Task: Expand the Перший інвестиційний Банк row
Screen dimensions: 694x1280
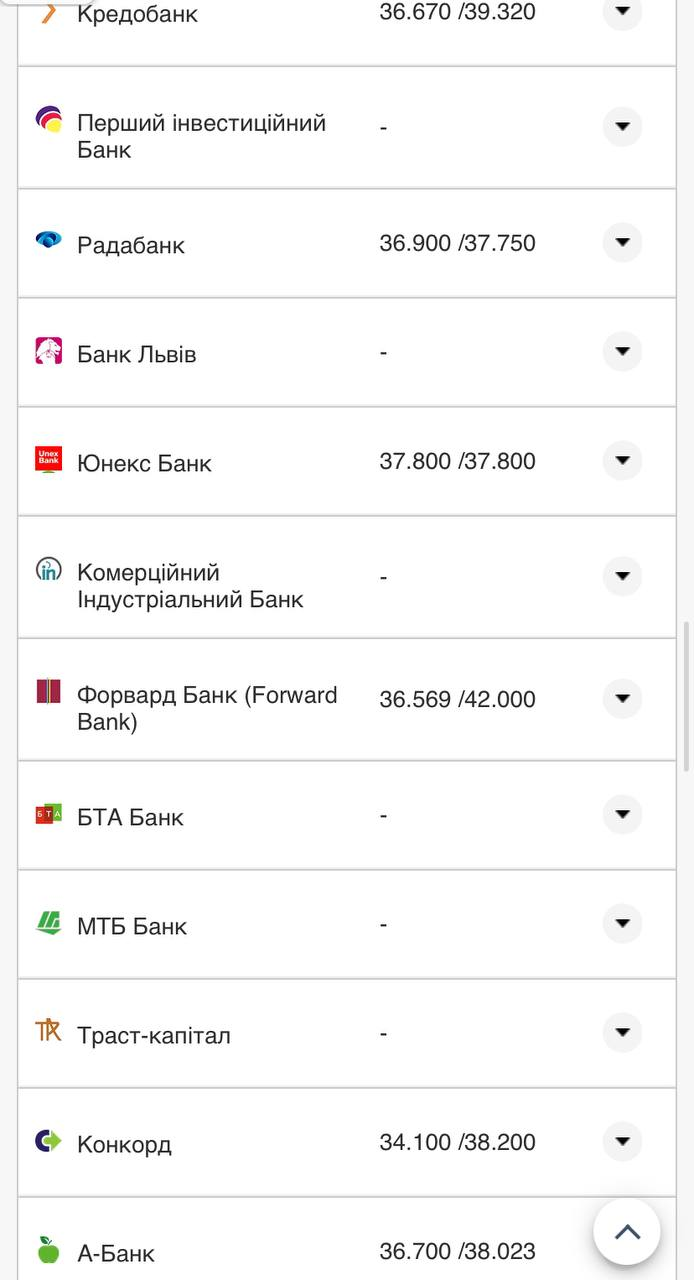Action: click(622, 126)
